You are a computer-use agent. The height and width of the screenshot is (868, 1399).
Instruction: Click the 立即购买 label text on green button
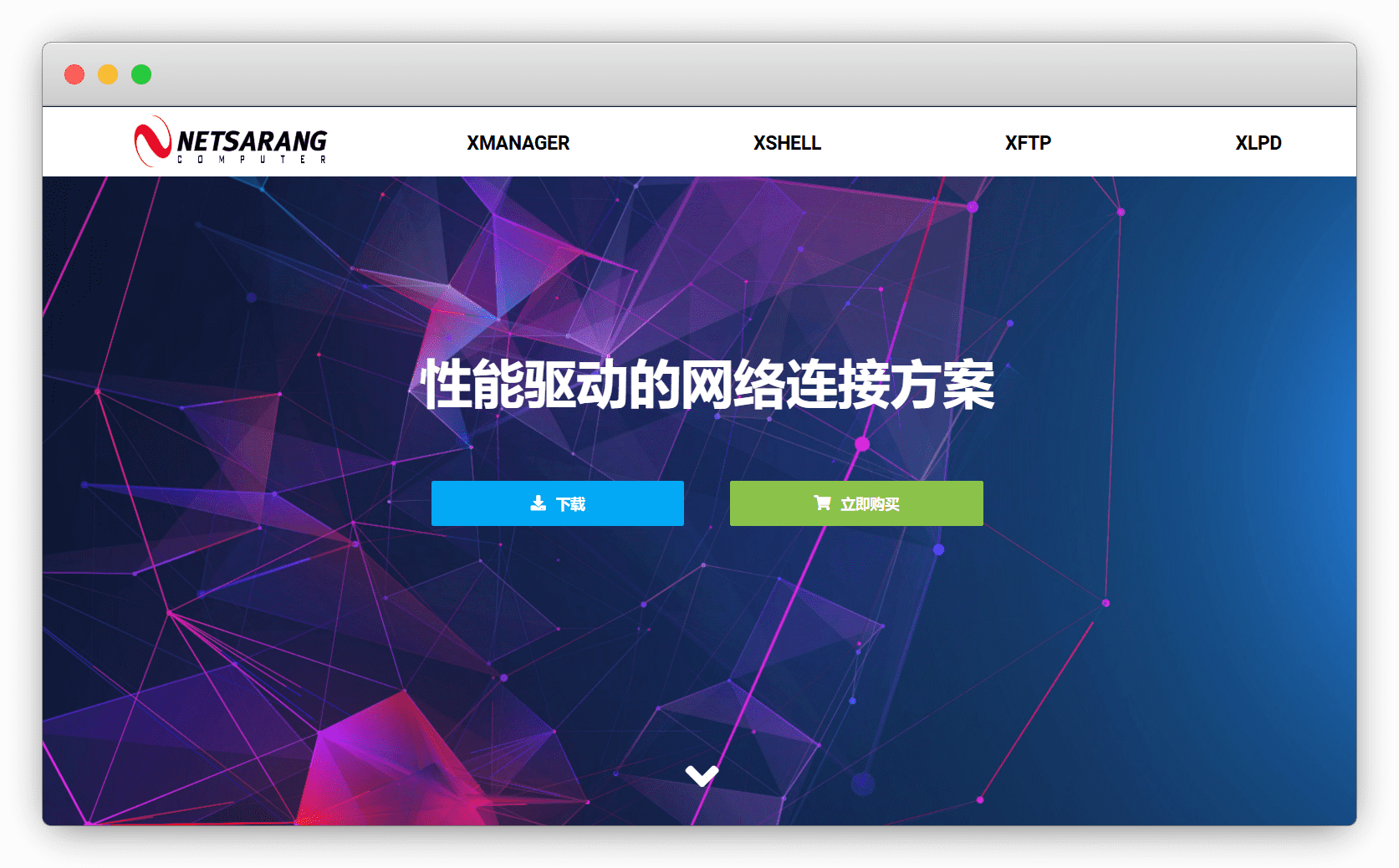tap(870, 504)
